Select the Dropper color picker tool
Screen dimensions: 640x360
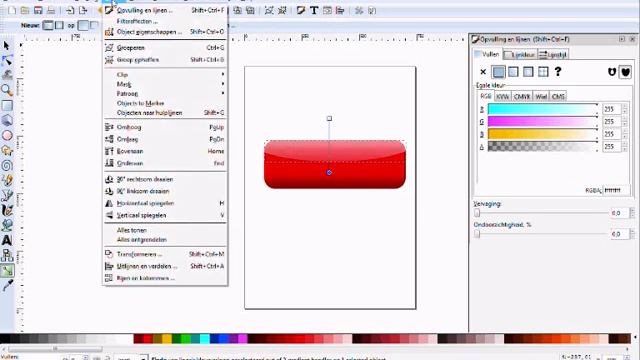tap(7, 285)
